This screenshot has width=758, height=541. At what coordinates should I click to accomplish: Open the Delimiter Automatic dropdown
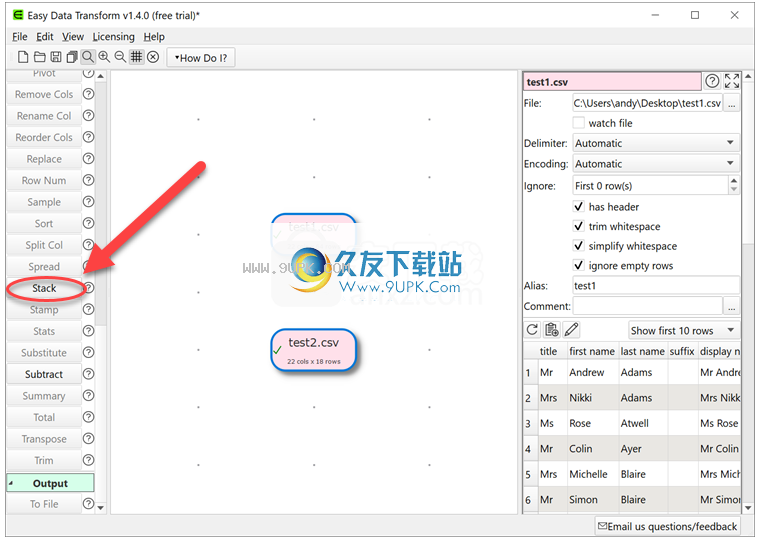point(656,143)
